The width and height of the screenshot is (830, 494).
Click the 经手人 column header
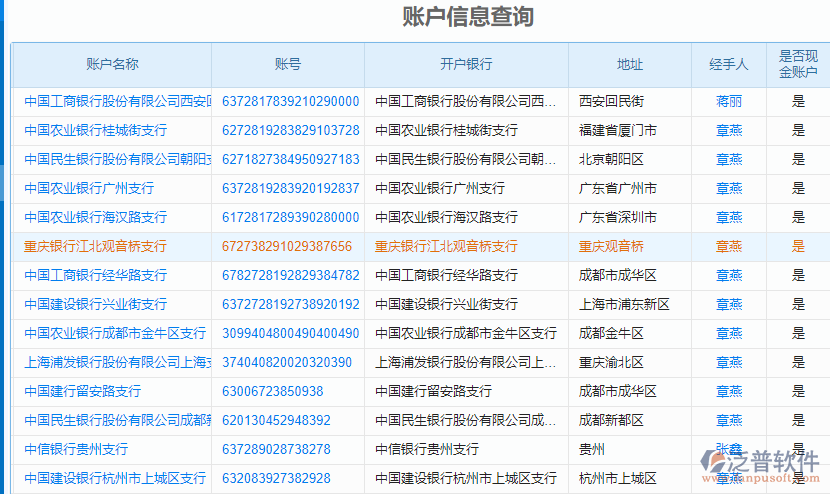click(x=729, y=65)
